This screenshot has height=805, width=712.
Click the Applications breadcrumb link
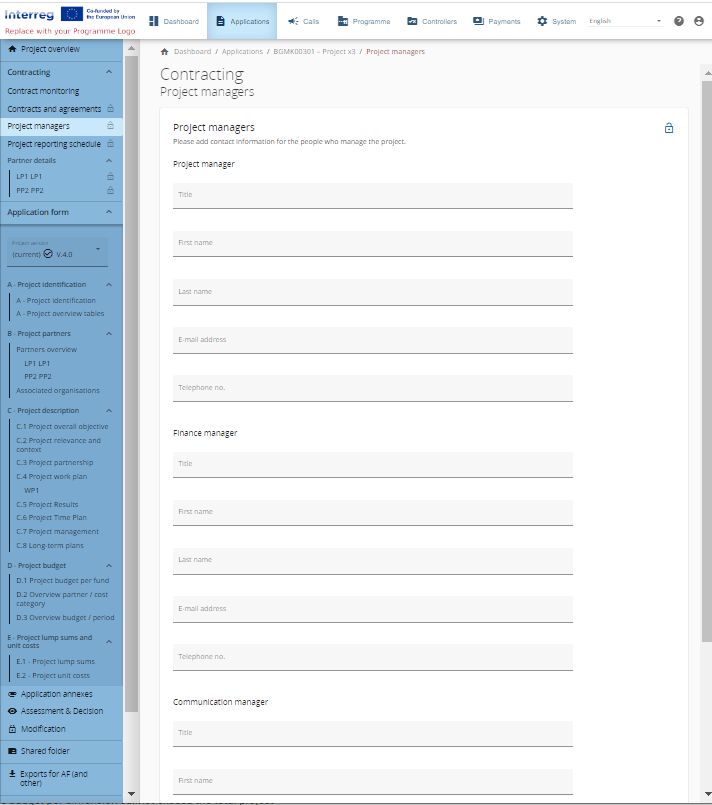pos(243,51)
